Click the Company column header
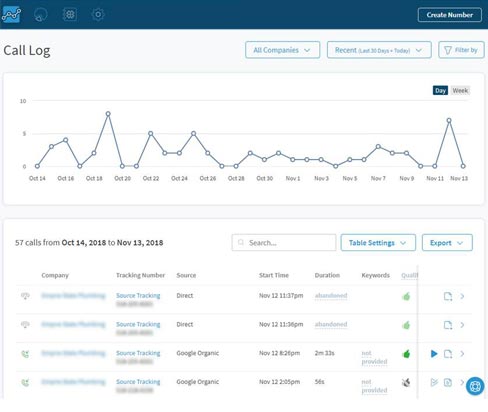Viewport: 488px width, 412px height. (x=55, y=275)
